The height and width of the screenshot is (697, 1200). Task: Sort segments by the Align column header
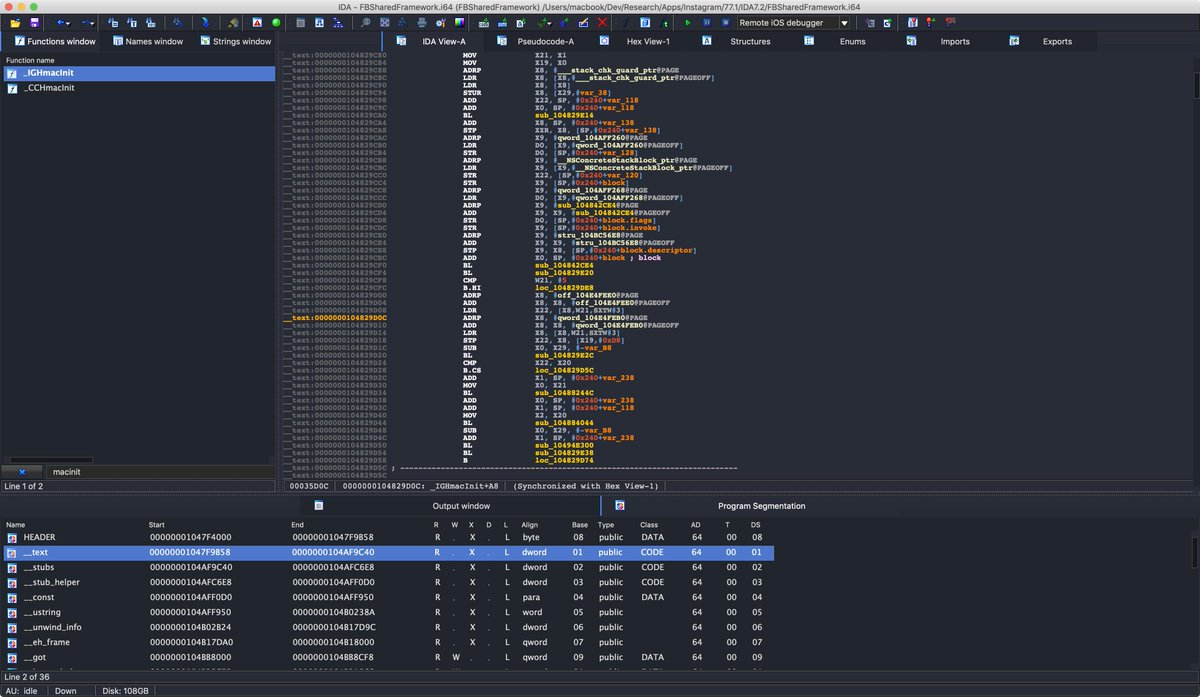coord(529,524)
